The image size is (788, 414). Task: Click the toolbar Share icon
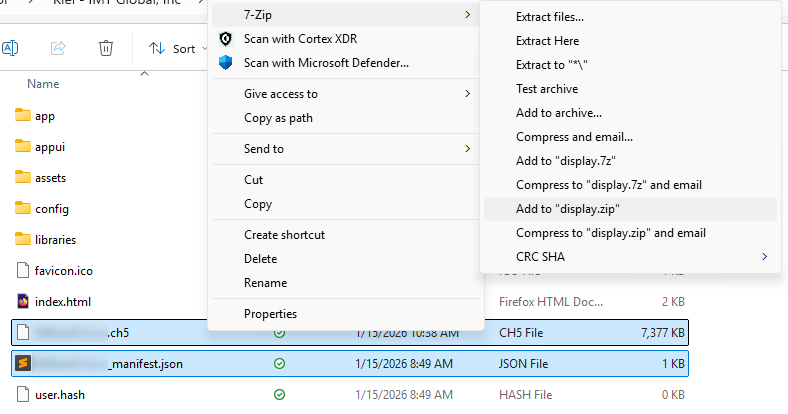click(58, 48)
